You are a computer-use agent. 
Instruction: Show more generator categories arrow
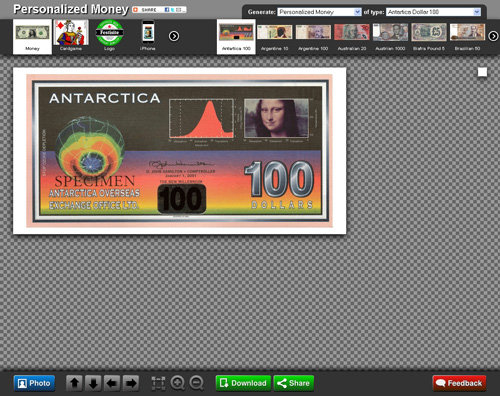[174, 36]
